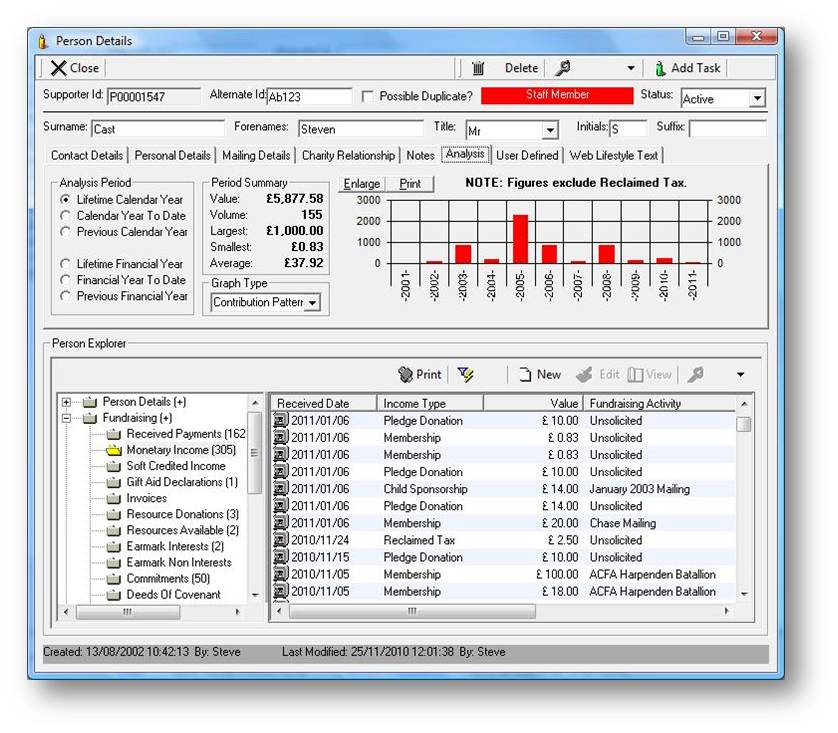Open the Title dropdown
The height and width of the screenshot is (733, 838).
pos(550,130)
